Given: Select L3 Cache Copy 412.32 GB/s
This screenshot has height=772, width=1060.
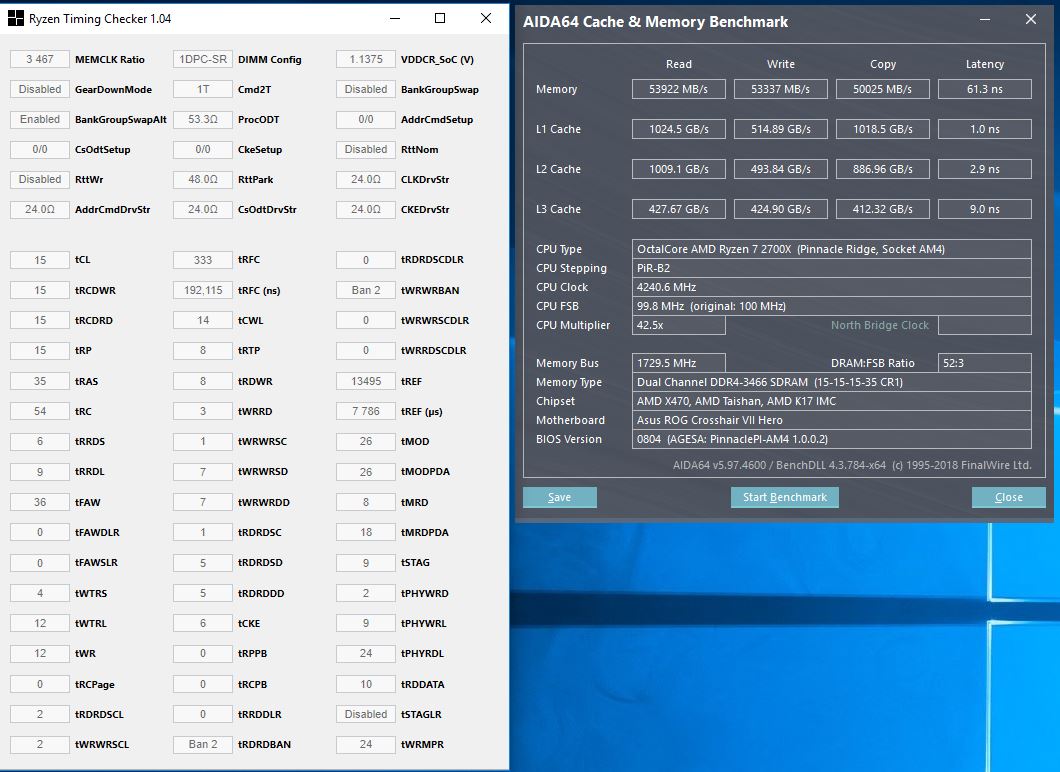Looking at the screenshot, I should tap(883, 209).
